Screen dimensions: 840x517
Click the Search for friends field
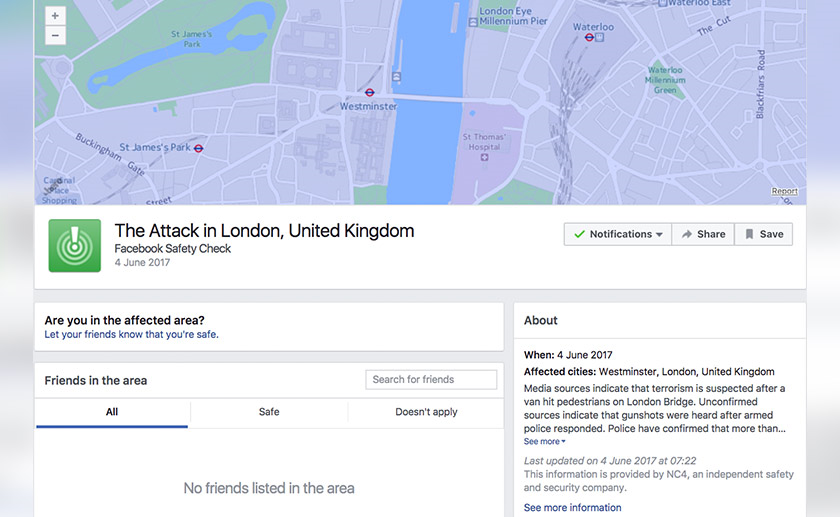[431, 380]
